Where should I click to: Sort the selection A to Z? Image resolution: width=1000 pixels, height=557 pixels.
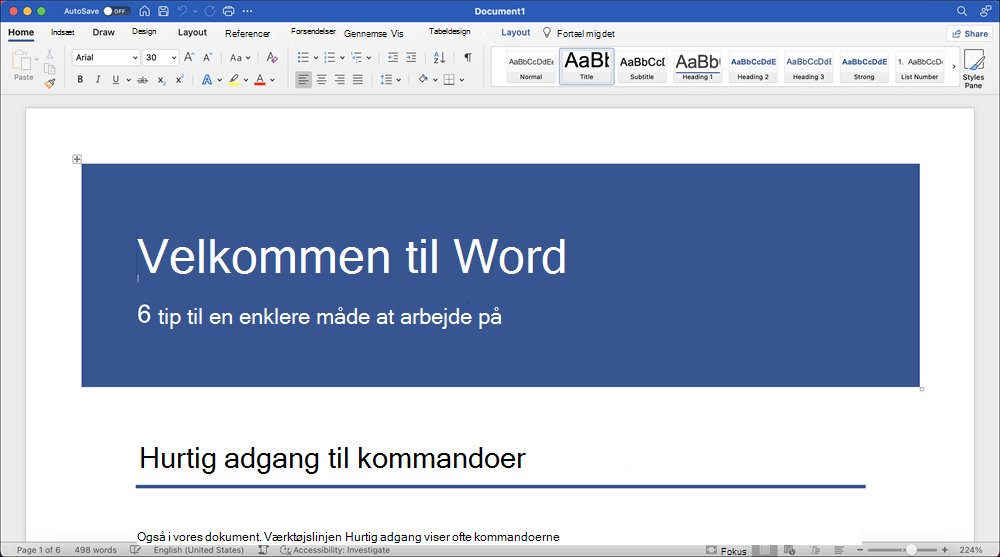point(439,57)
